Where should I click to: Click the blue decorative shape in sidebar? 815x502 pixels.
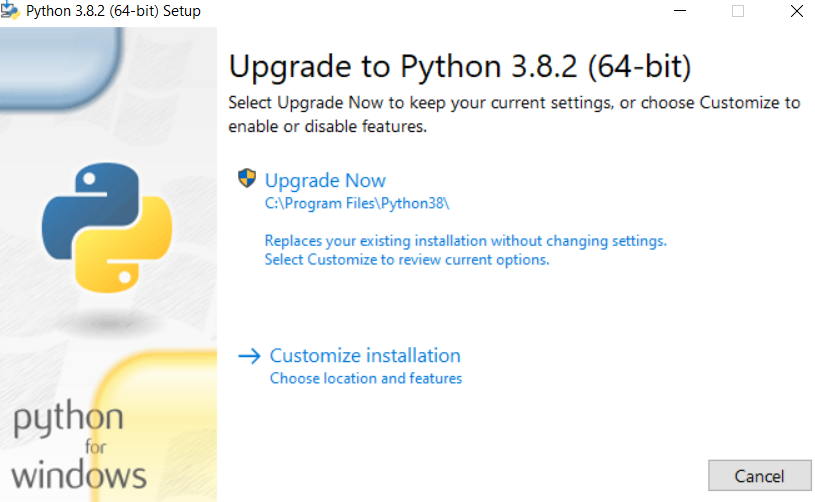(60, 68)
